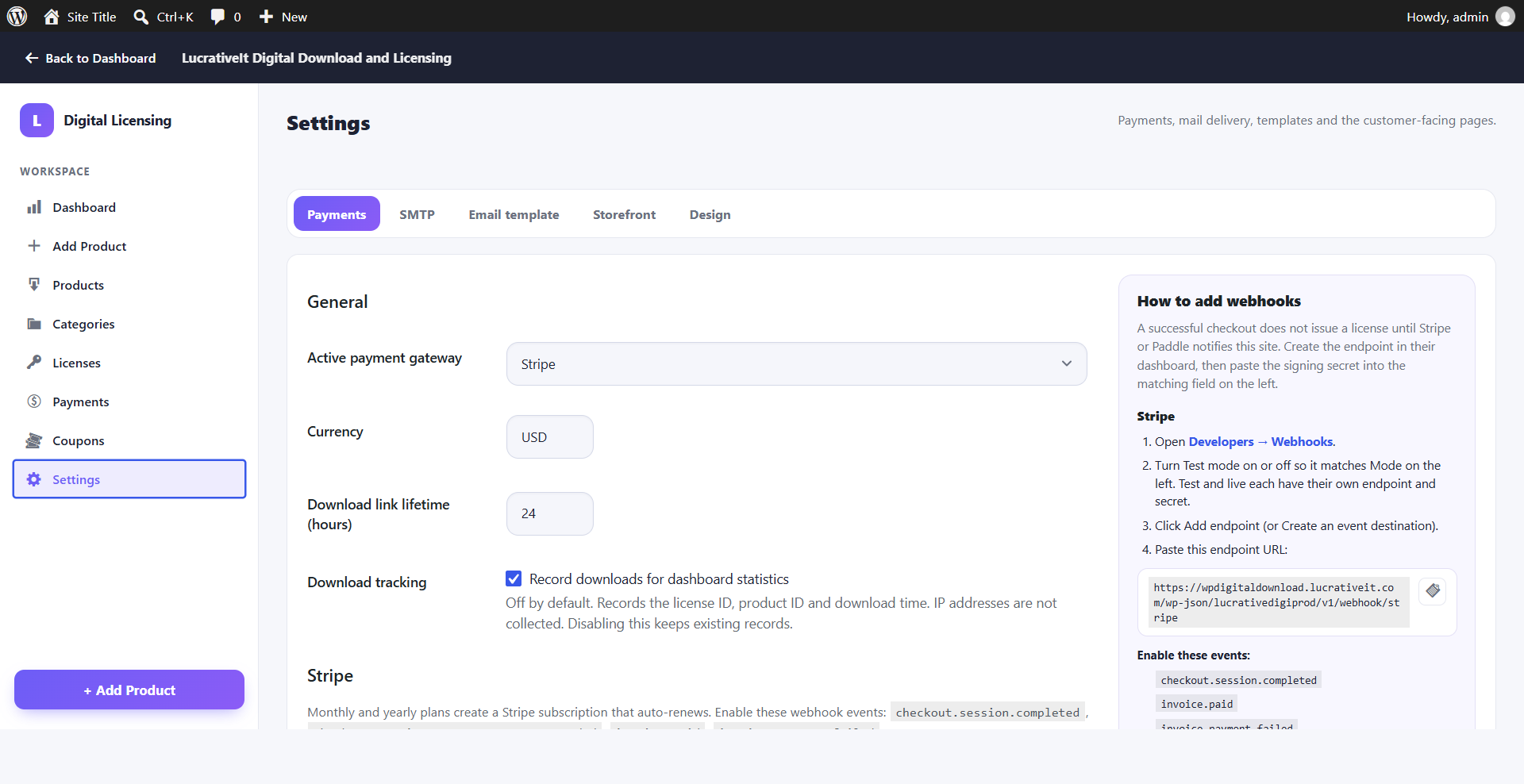This screenshot has width=1524, height=784.
Task: Open the Storefront tab
Action: coord(624,214)
